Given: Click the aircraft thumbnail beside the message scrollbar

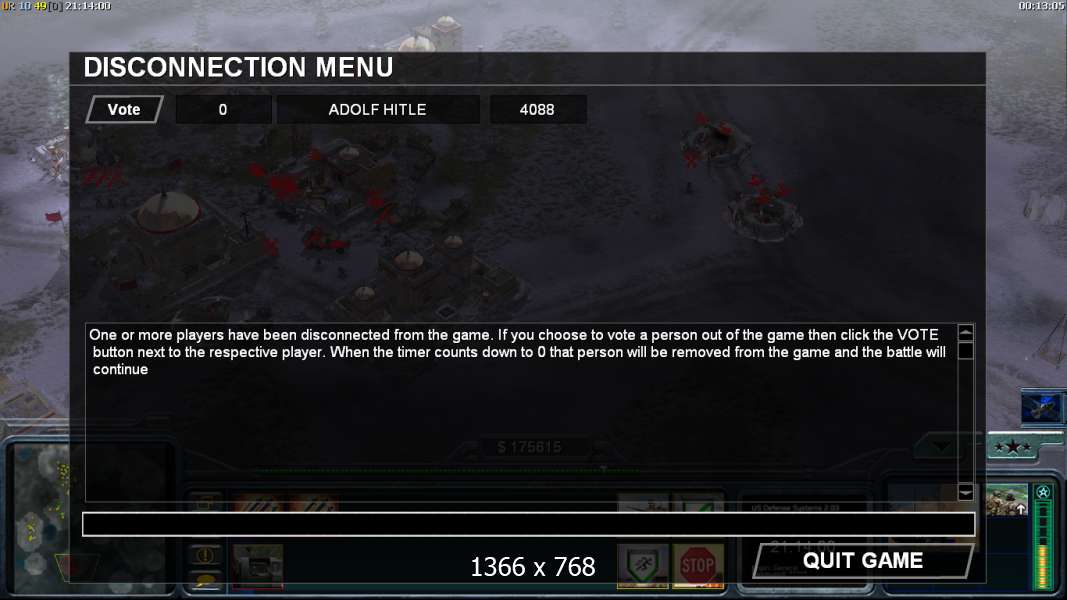Looking at the screenshot, I should 1042,407.
